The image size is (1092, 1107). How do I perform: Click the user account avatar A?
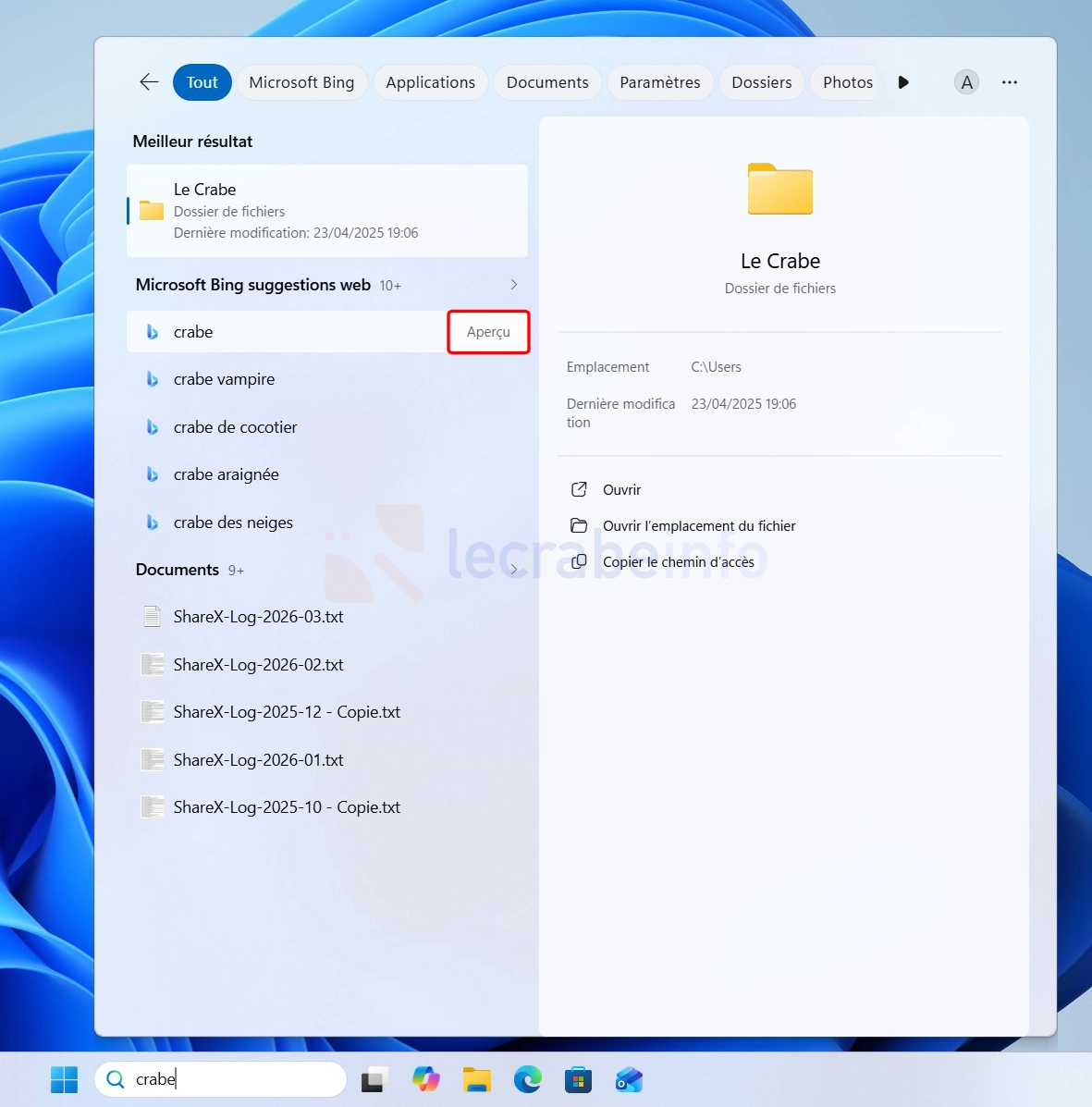click(966, 82)
